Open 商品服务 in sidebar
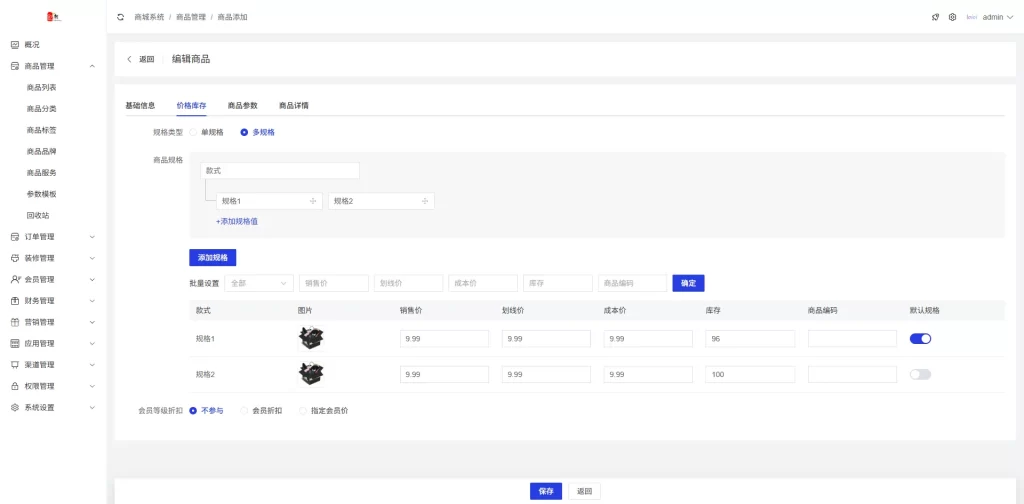Viewport: 1024px width, 504px height. (x=41, y=173)
